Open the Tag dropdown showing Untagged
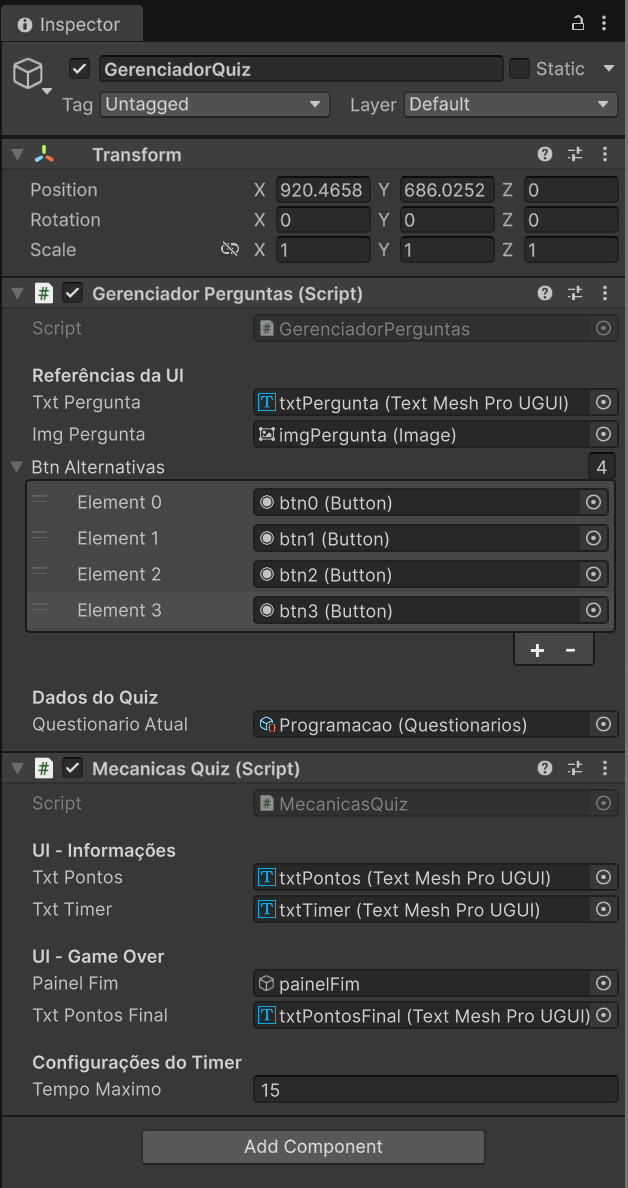 pyautogui.click(x=214, y=104)
